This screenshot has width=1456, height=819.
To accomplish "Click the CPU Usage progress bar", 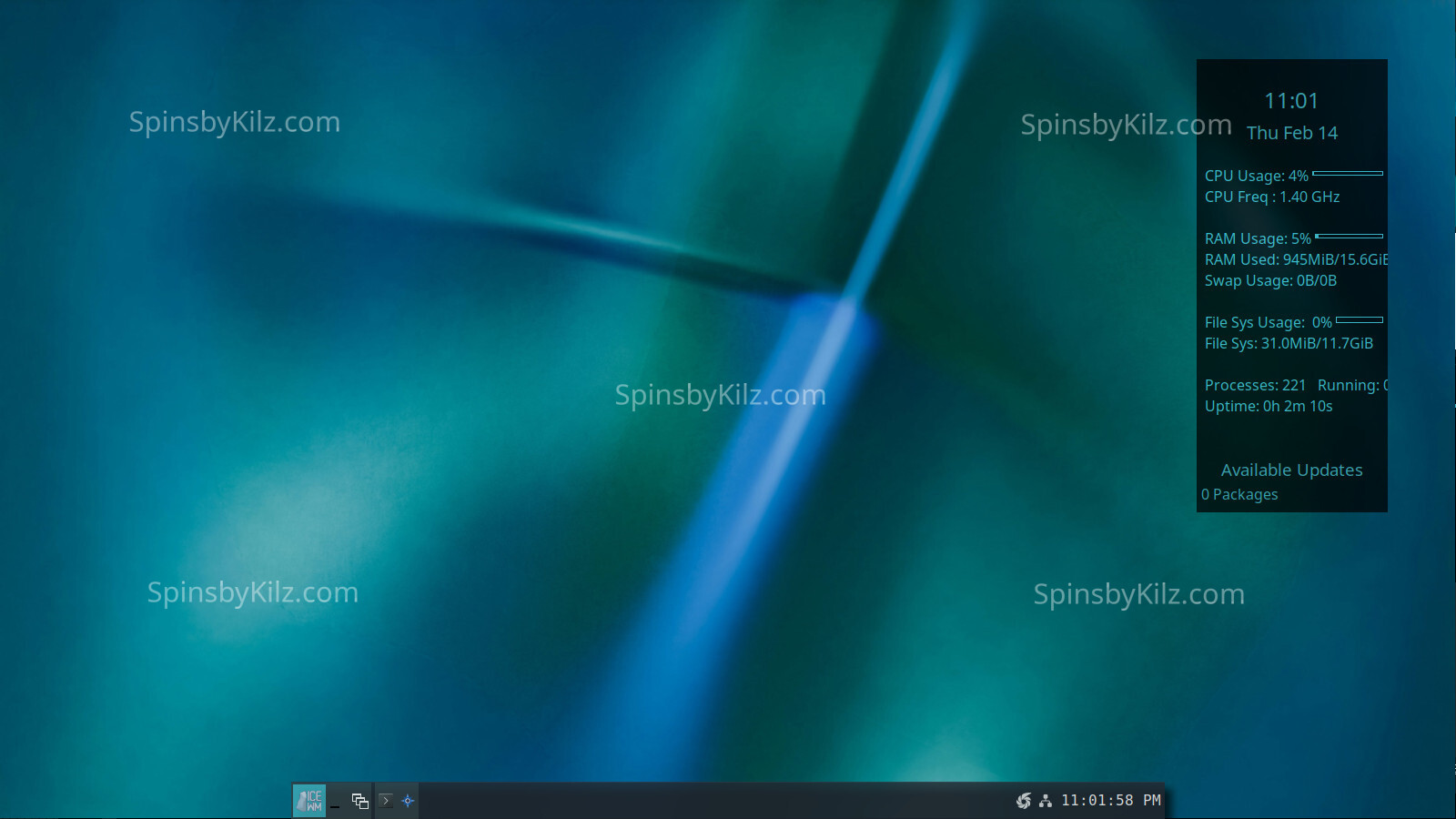I will 1348,173.
